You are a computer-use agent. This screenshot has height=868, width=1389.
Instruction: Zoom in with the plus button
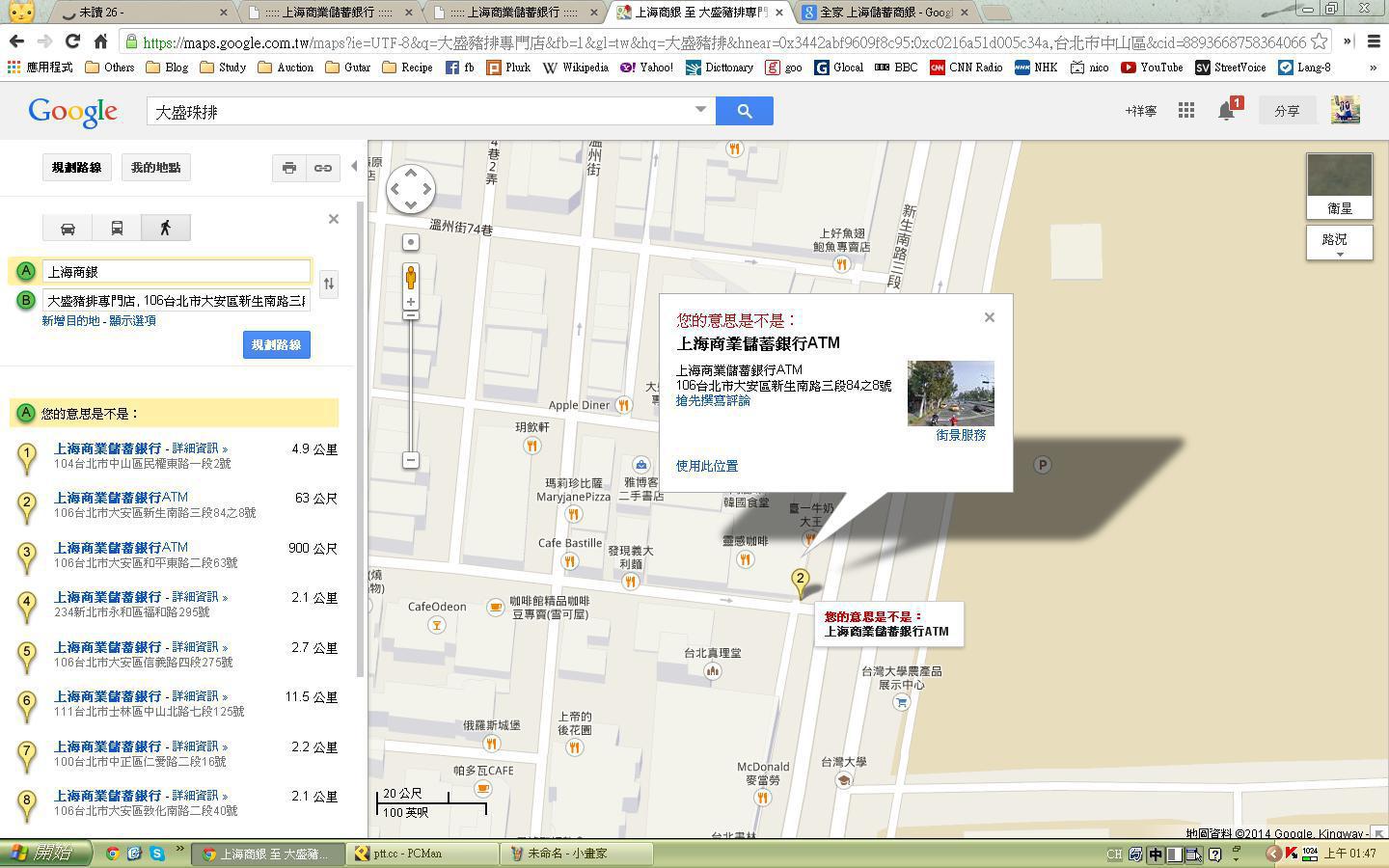click(411, 302)
